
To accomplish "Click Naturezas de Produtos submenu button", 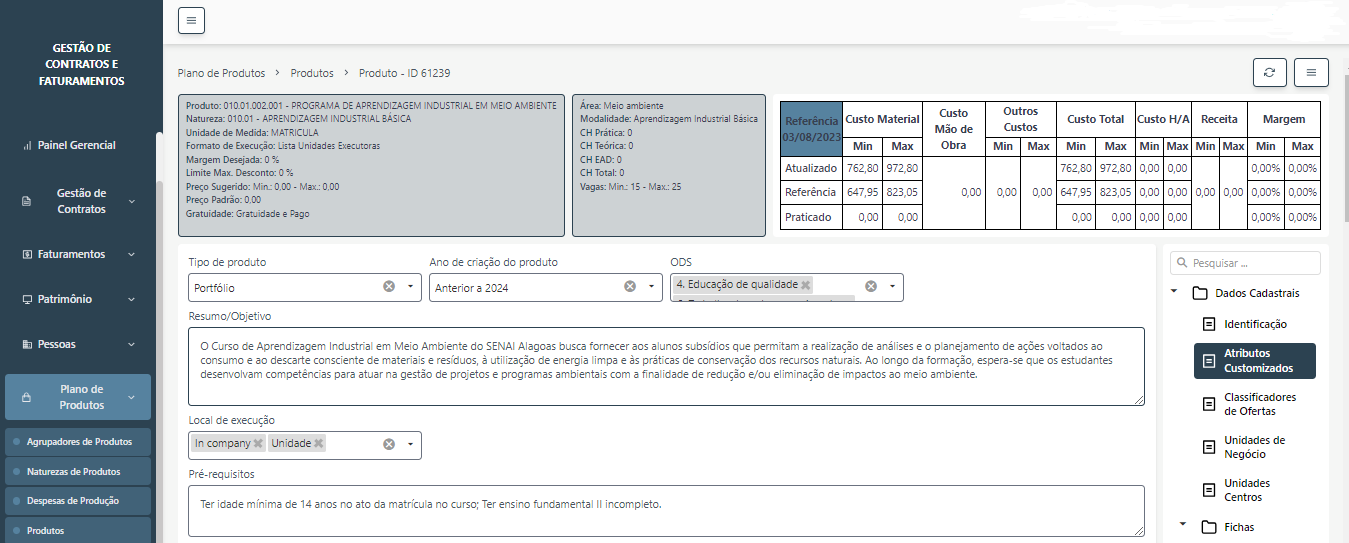I will (77, 471).
